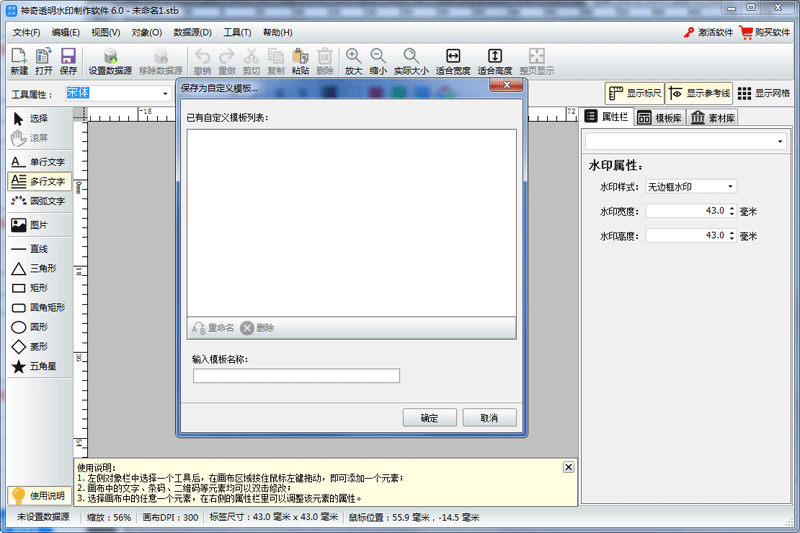Open the 文件(F) menu
This screenshot has width=800, height=533.
(x=27, y=33)
